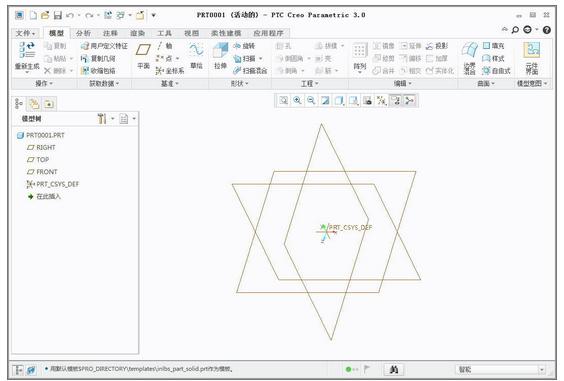Viewport: 564px width, 381px height.
Task: Click the Repaint icon in graphics toolbar
Action: 325,101
